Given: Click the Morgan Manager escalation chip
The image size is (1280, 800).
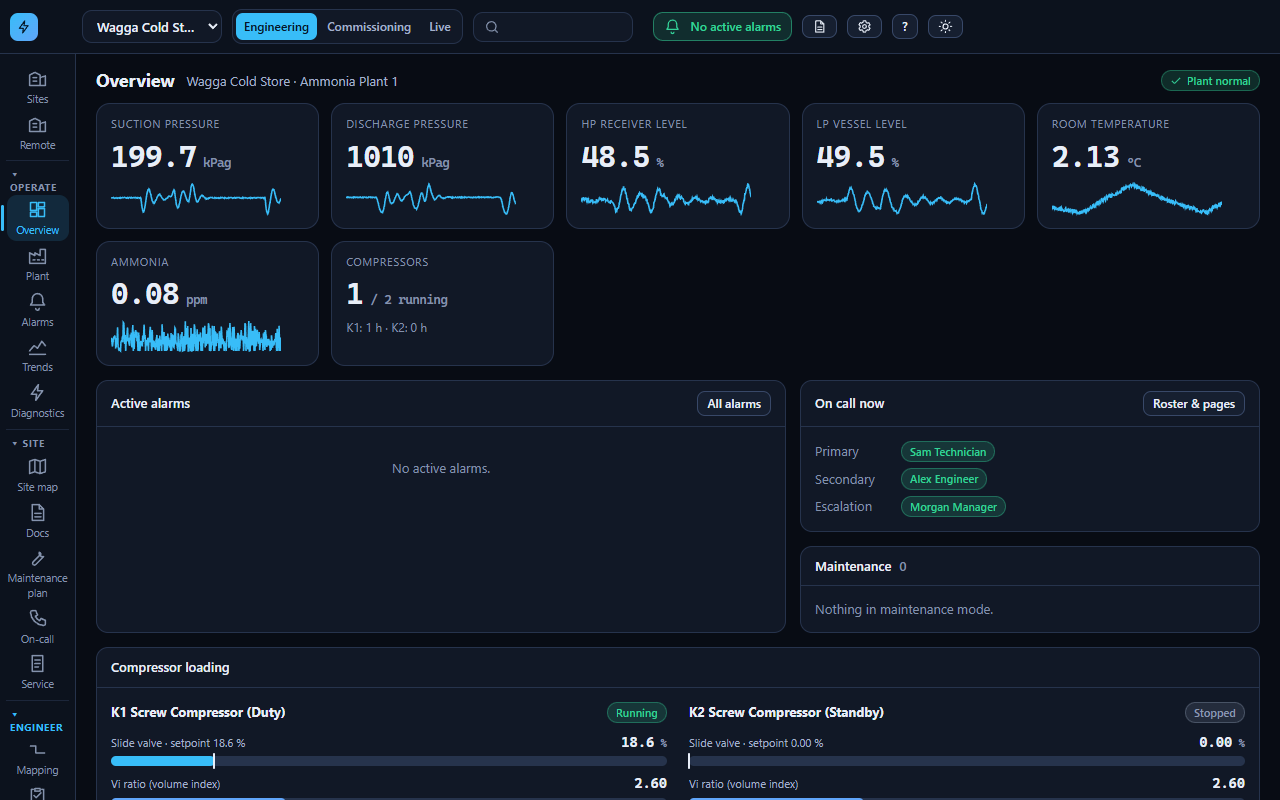Looking at the screenshot, I should tap(953, 507).
